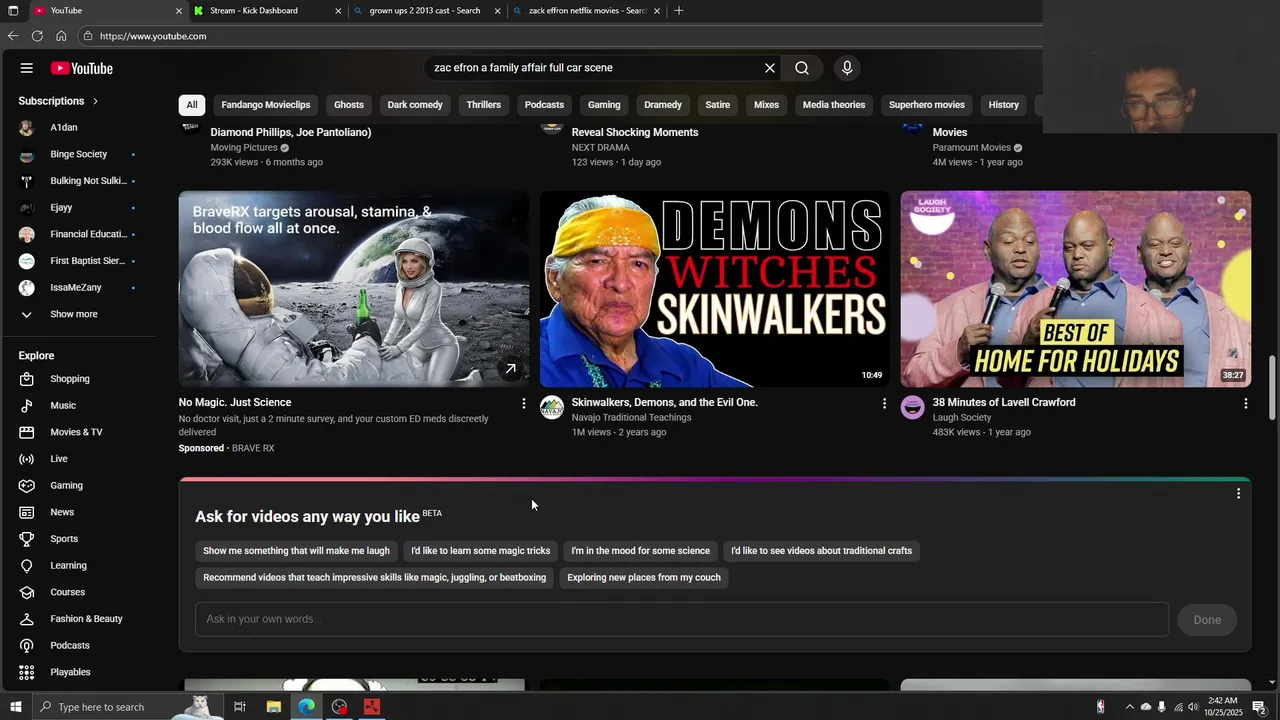Close the zack effron netflix movies tab

[657, 11]
